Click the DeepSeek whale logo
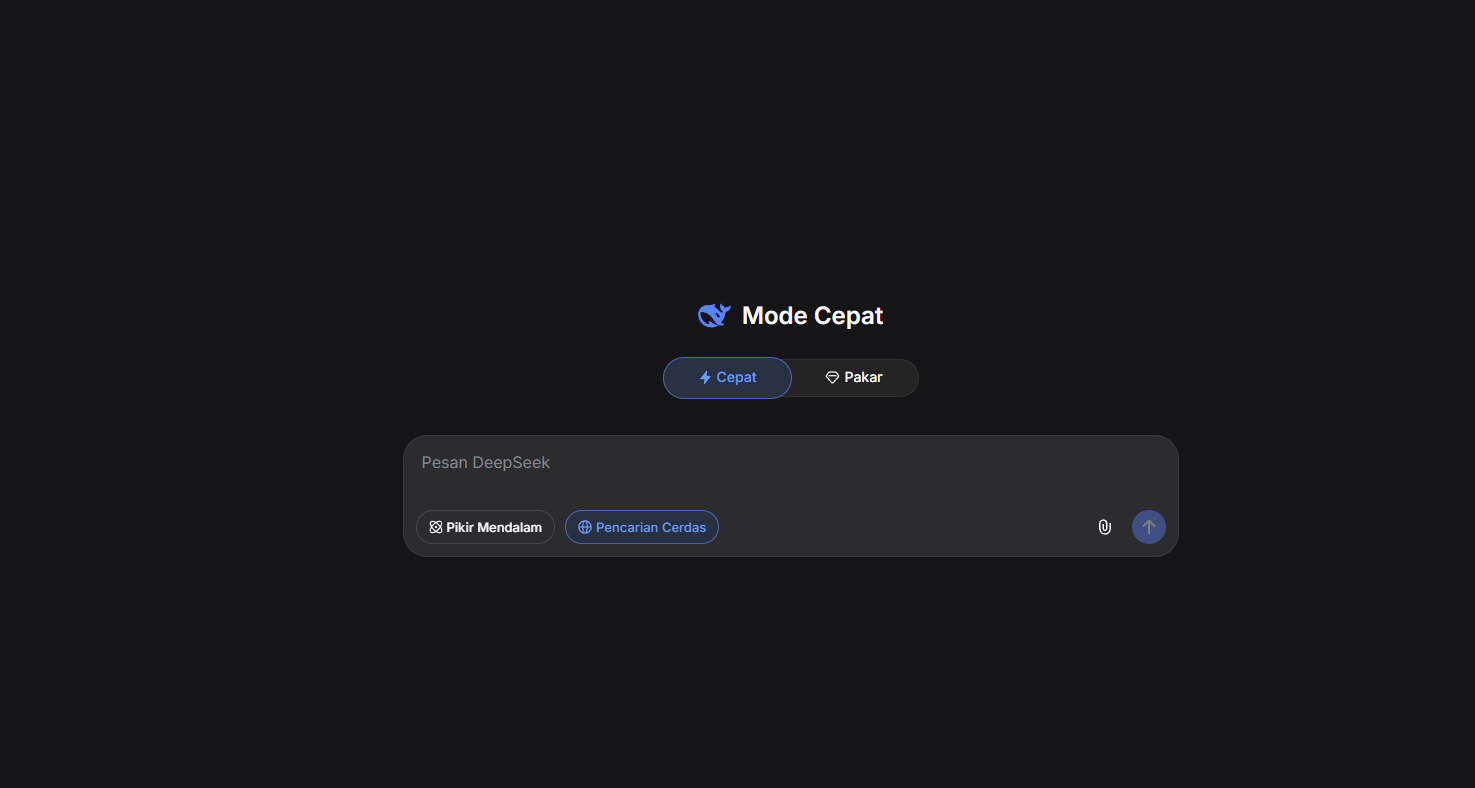Screen dimensions: 1475x788 (714, 316)
